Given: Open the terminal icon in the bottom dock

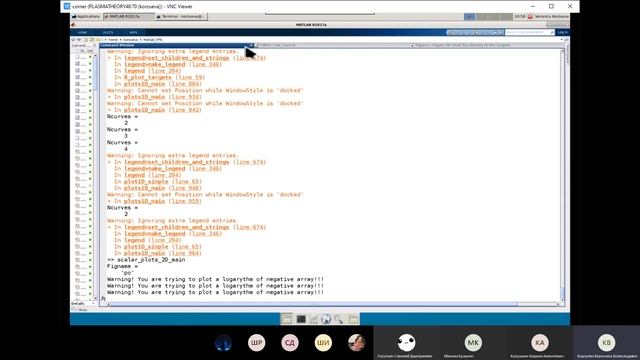Looking at the screenshot, I should point(301,319).
